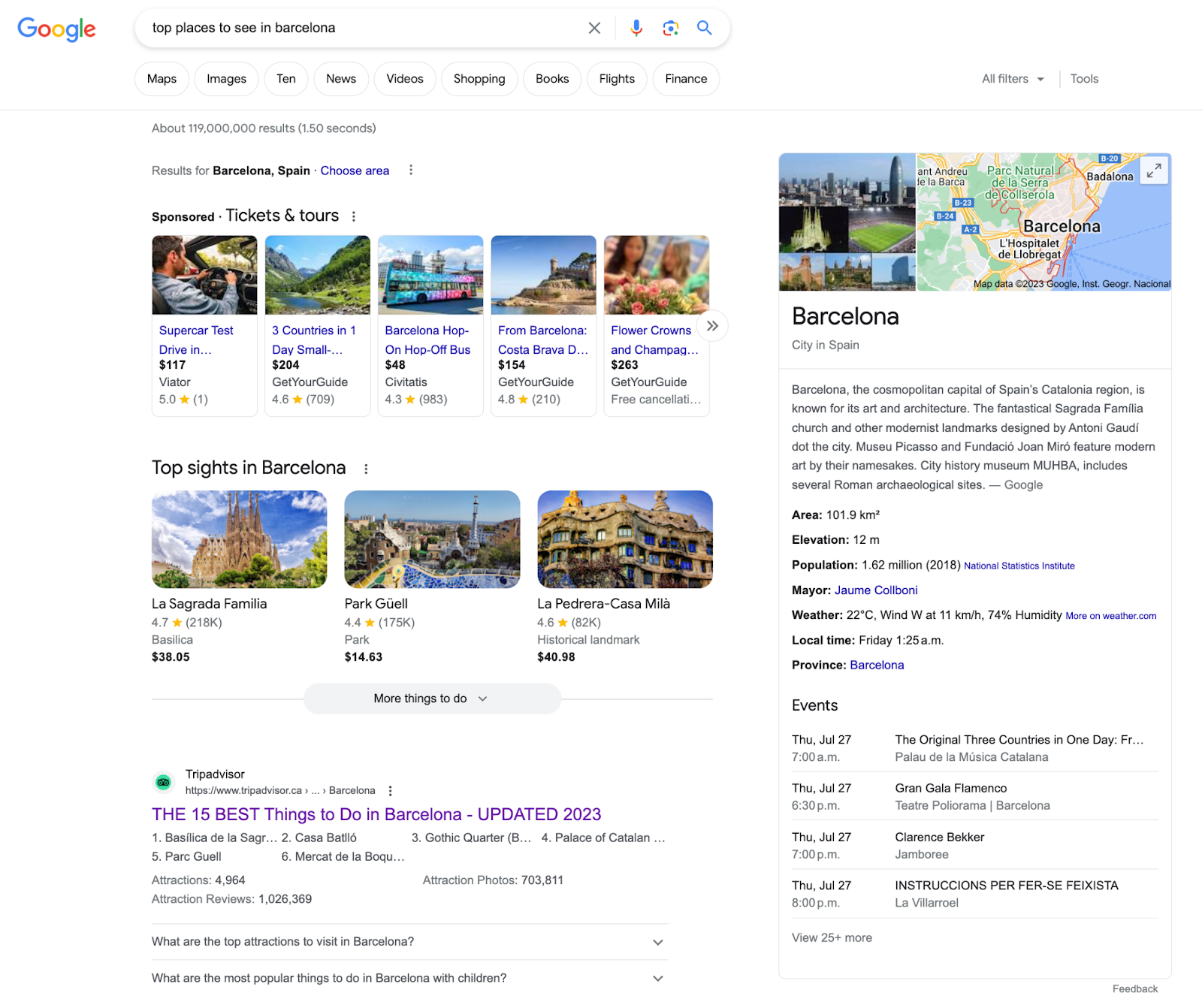Open the La Pedrera-Casa Milà photo card

(x=625, y=539)
